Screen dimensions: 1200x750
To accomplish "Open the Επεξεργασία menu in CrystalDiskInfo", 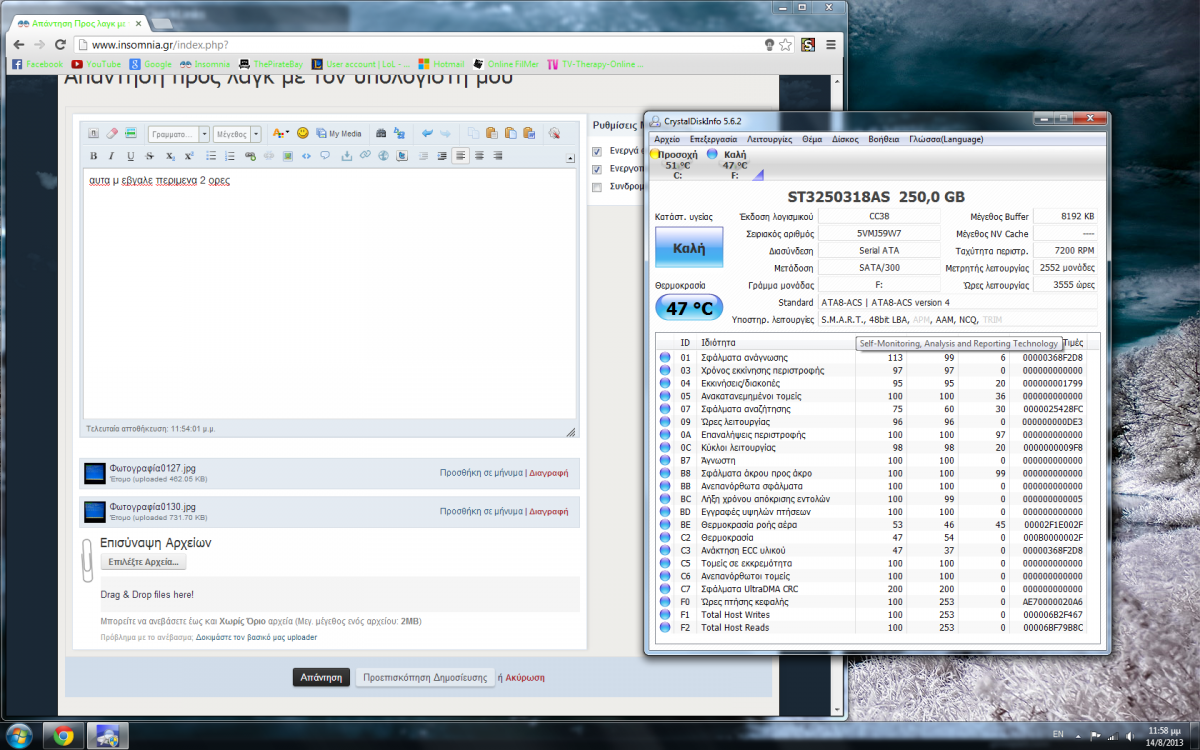I will point(713,139).
